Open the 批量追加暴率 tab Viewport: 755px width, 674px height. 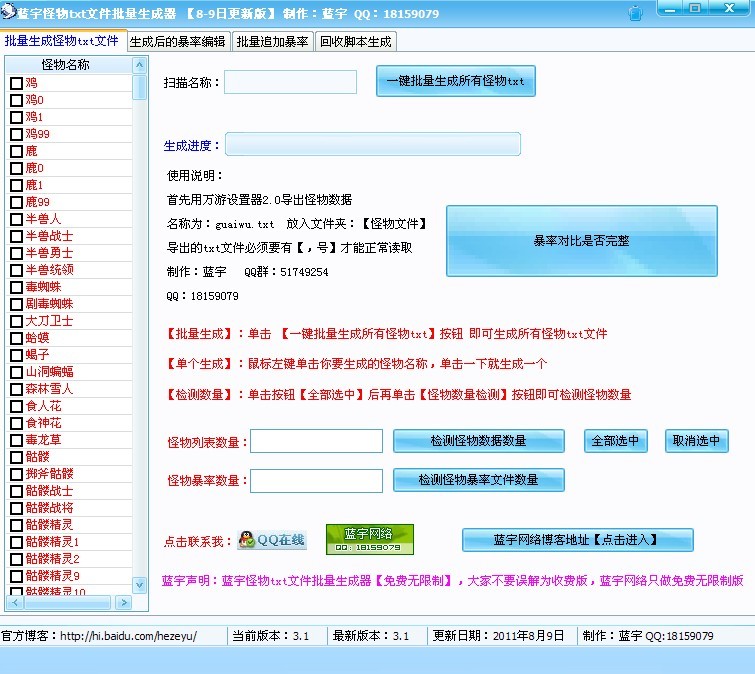273,42
